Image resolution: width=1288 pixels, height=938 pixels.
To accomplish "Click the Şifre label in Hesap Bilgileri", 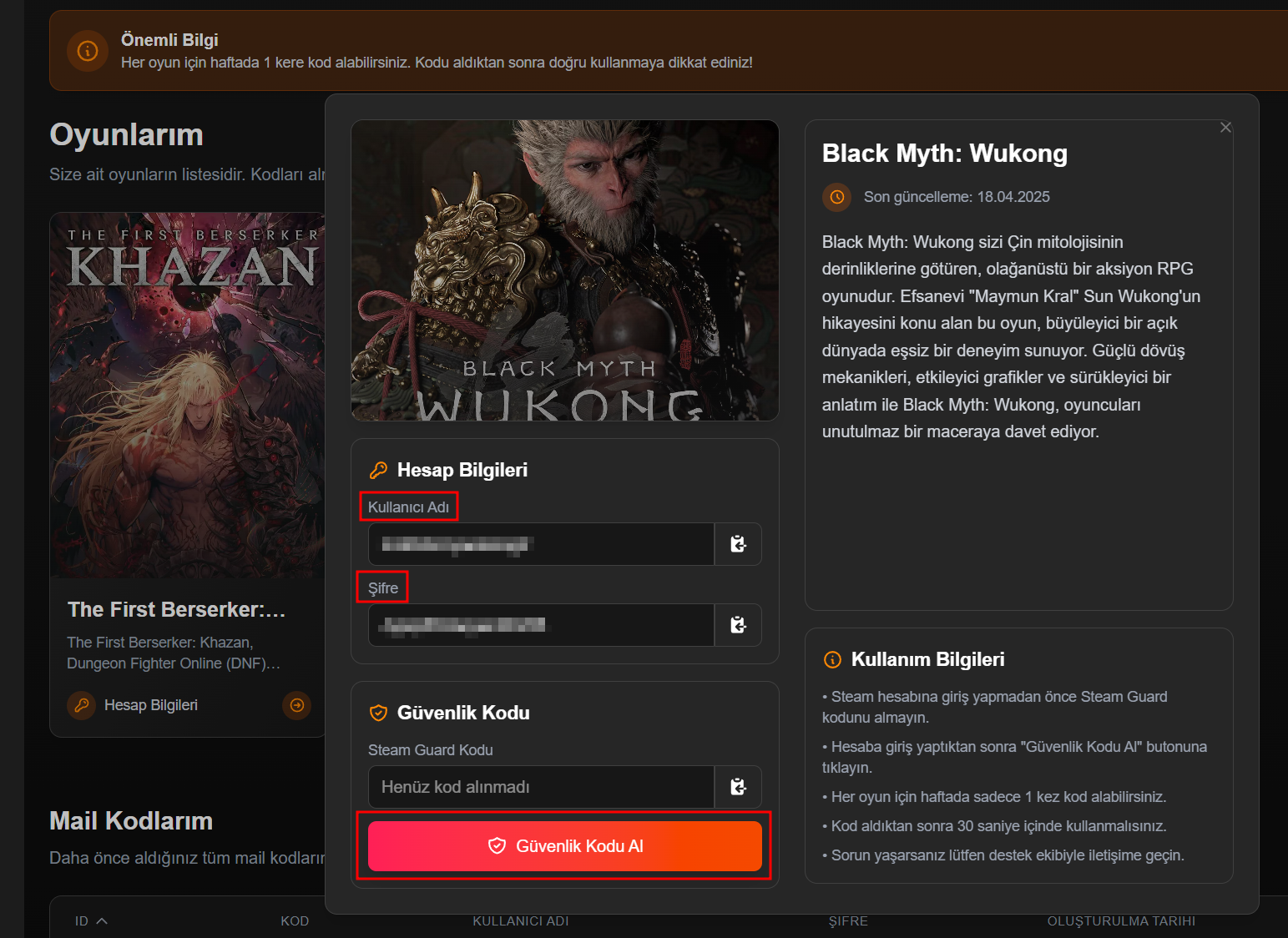I will (383, 588).
